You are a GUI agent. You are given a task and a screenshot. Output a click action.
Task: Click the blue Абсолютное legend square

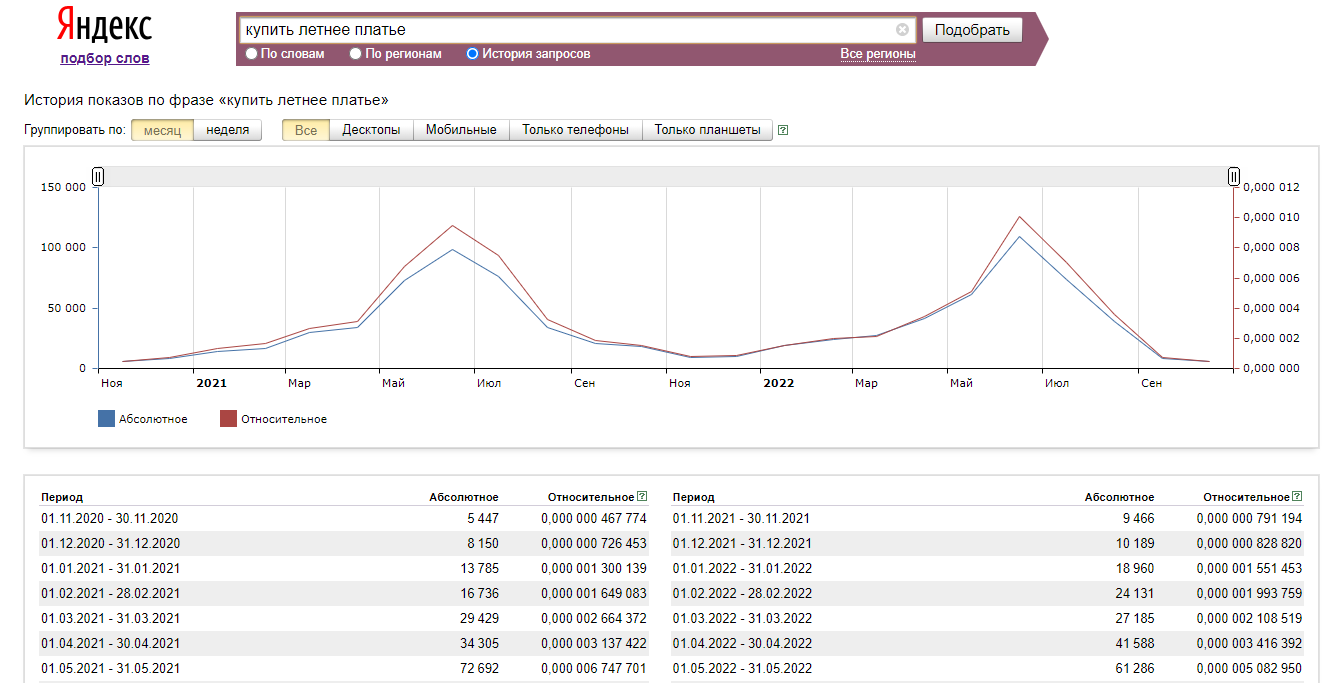(x=106, y=419)
